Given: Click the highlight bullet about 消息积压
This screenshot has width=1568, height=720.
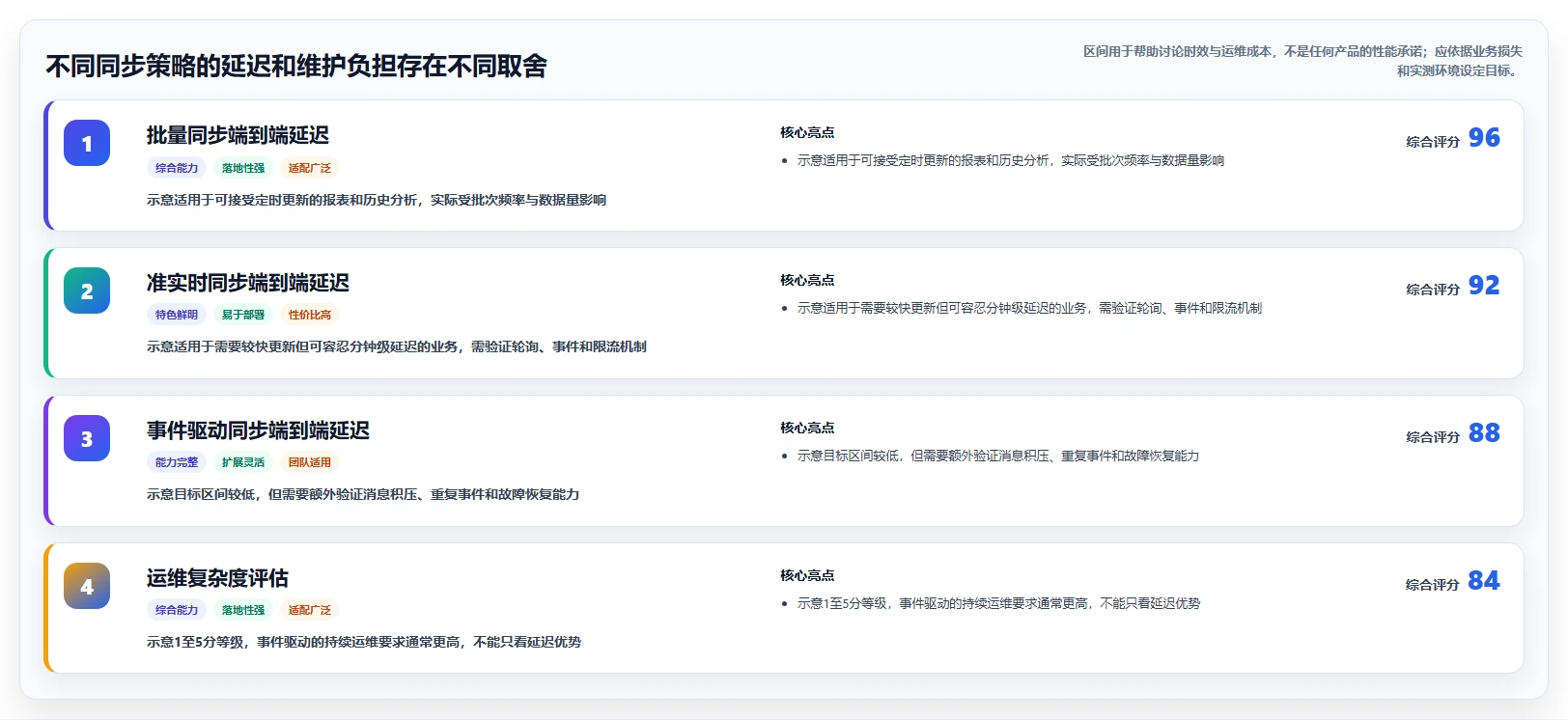Looking at the screenshot, I should (x=998, y=456).
